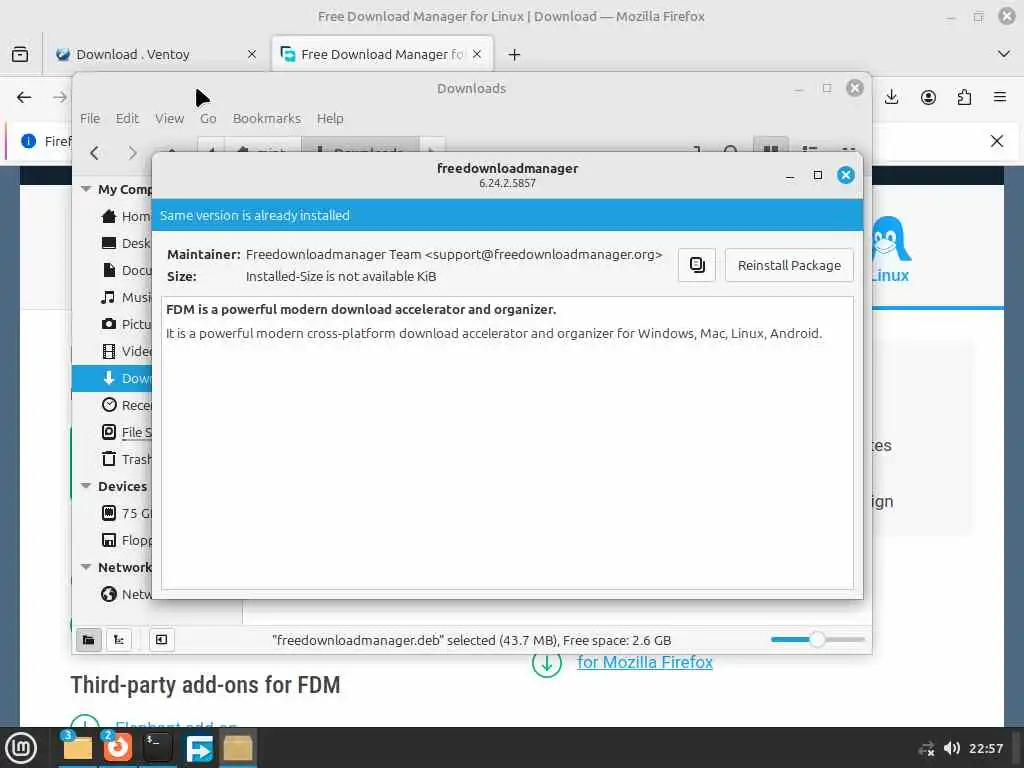This screenshot has width=1024, height=768.
Task: Open the Linux Mint start menu
Action: point(21,748)
